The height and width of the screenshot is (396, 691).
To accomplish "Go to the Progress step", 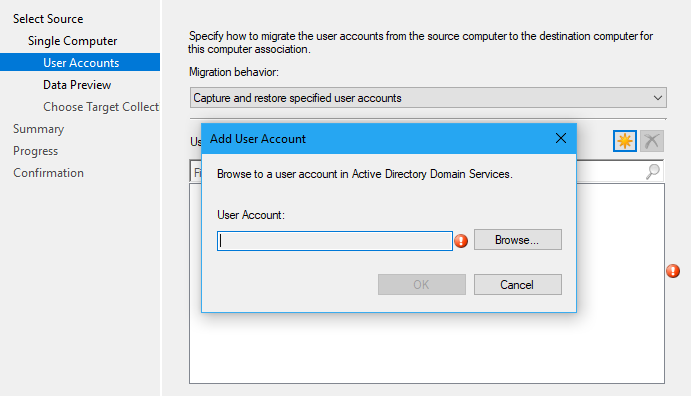I will coord(35,151).
